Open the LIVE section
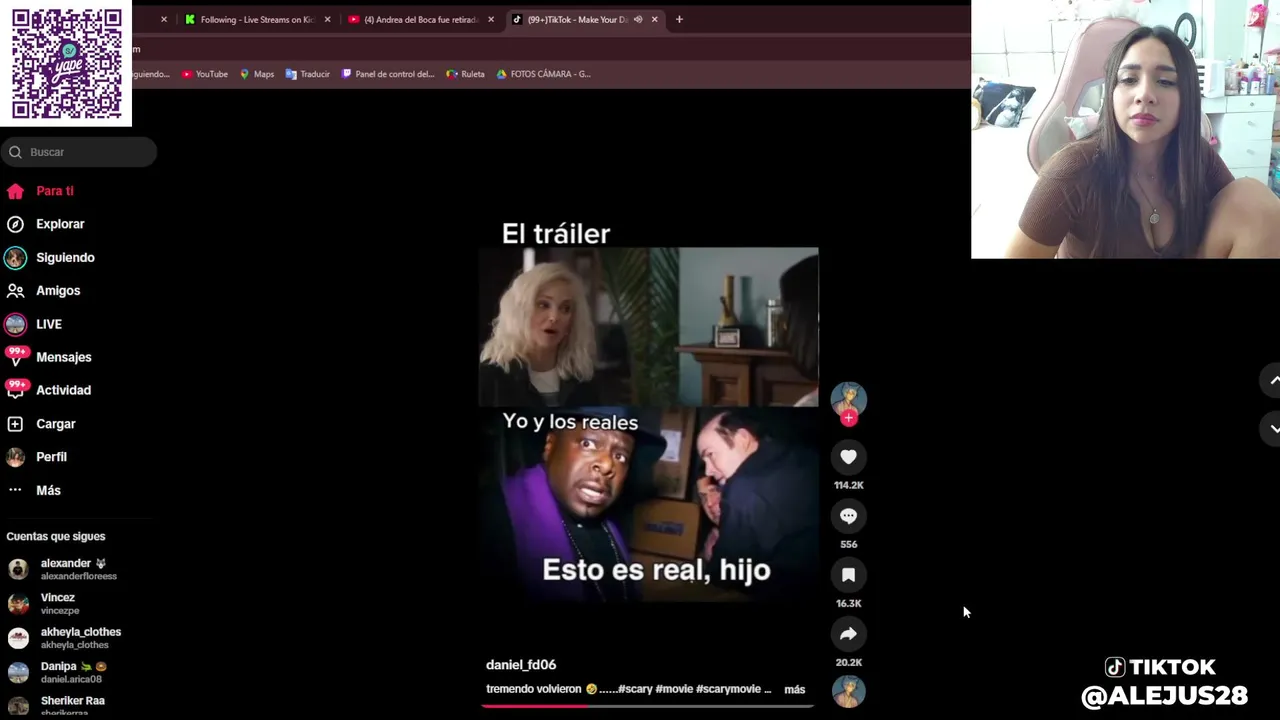This screenshot has width=1280, height=720. pos(49,324)
